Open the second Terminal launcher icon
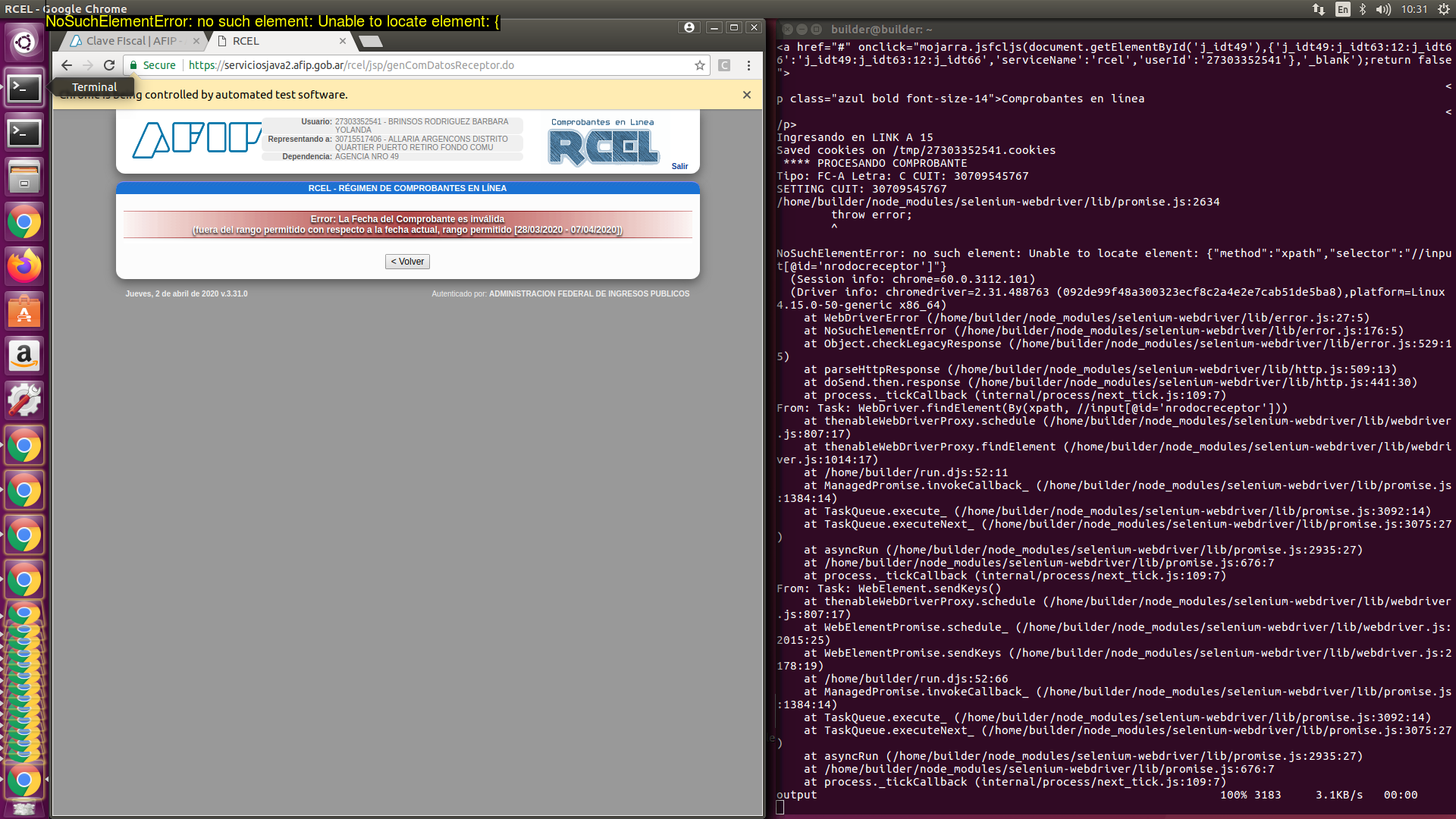The width and height of the screenshot is (1456, 819). [24, 133]
